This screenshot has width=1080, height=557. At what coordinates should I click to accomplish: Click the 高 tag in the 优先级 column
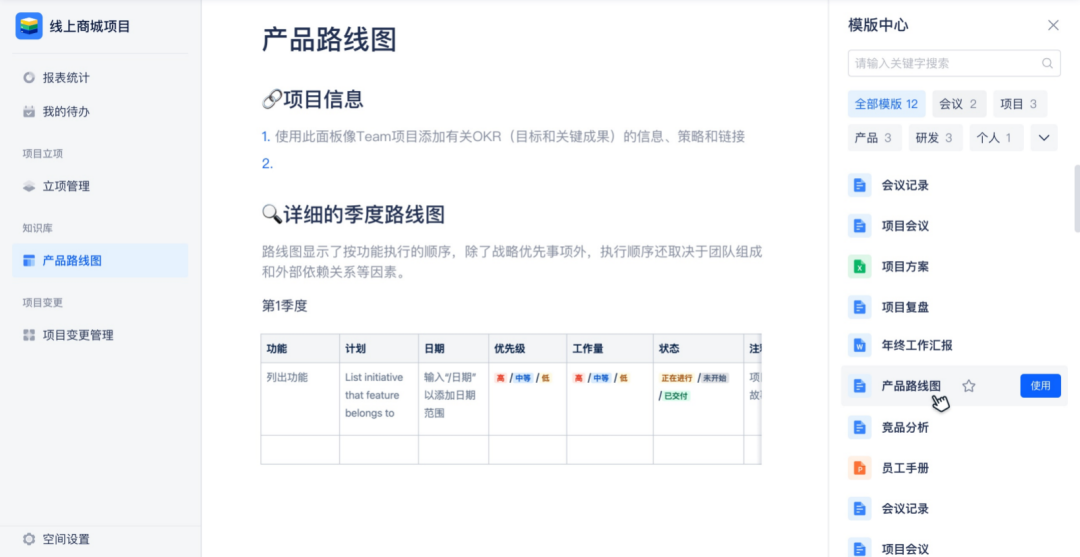[501, 377]
